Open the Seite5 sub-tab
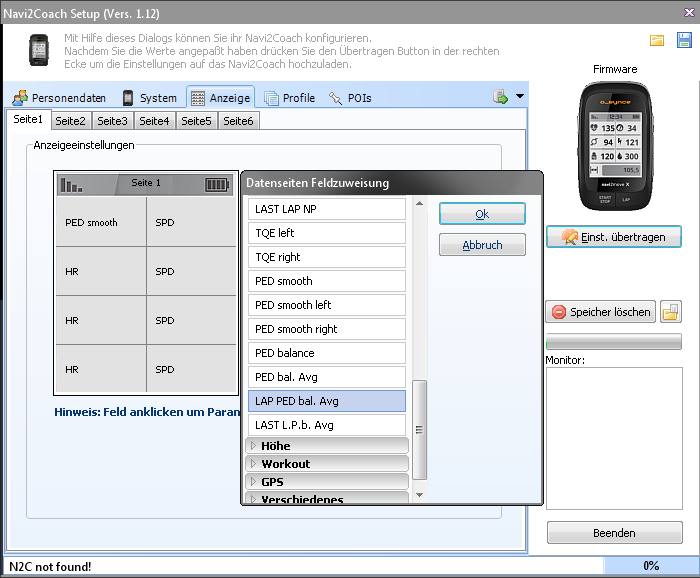700x578 pixels. 196,121
